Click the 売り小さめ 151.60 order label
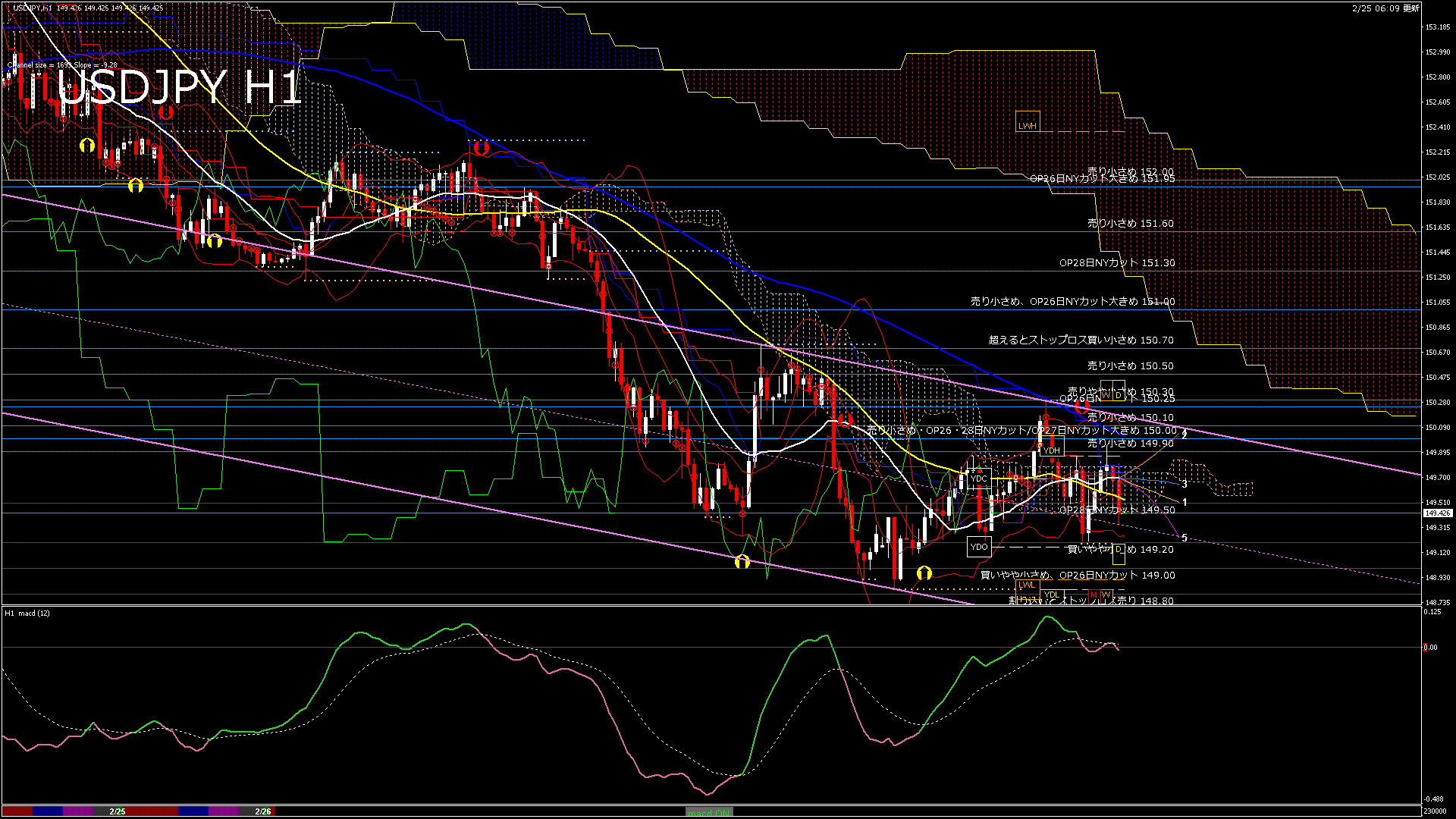The height and width of the screenshot is (819, 1456). click(1130, 224)
